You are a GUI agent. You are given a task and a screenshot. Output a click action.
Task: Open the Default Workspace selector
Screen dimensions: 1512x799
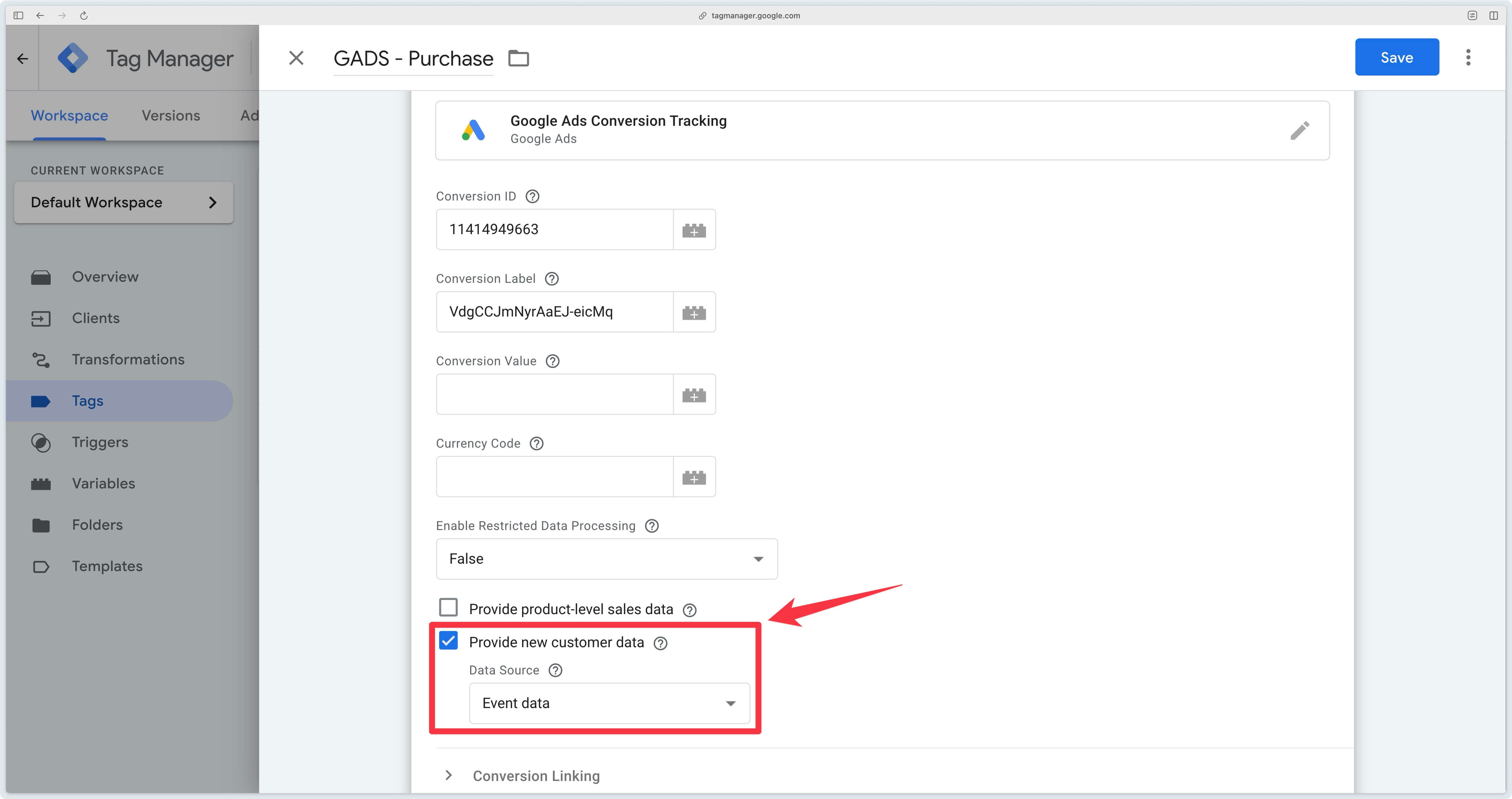pyautogui.click(x=124, y=203)
